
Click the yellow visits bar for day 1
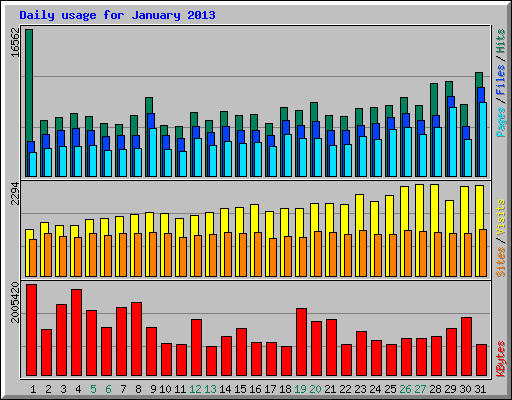(x=29, y=234)
